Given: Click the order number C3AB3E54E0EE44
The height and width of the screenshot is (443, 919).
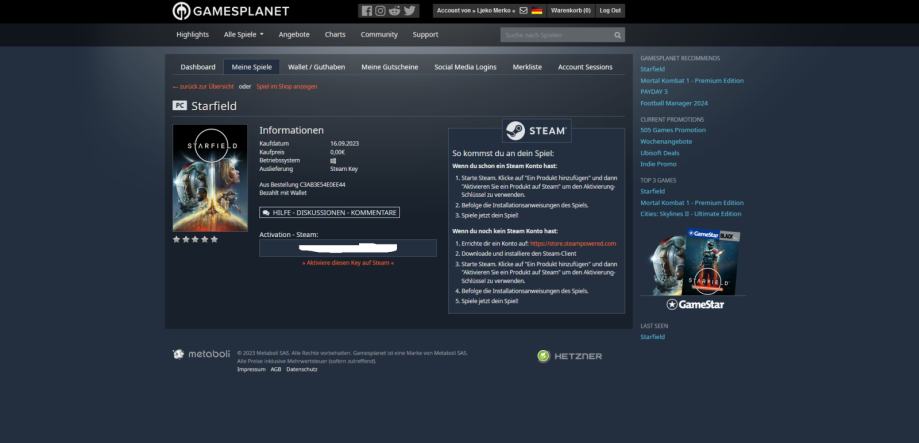Looking at the screenshot, I should tap(322, 185).
